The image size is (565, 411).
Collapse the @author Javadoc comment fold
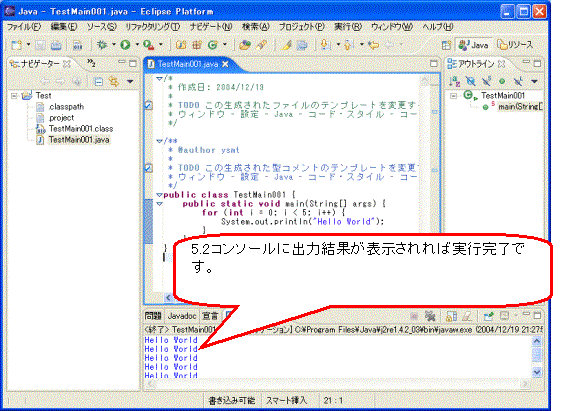click(159, 141)
